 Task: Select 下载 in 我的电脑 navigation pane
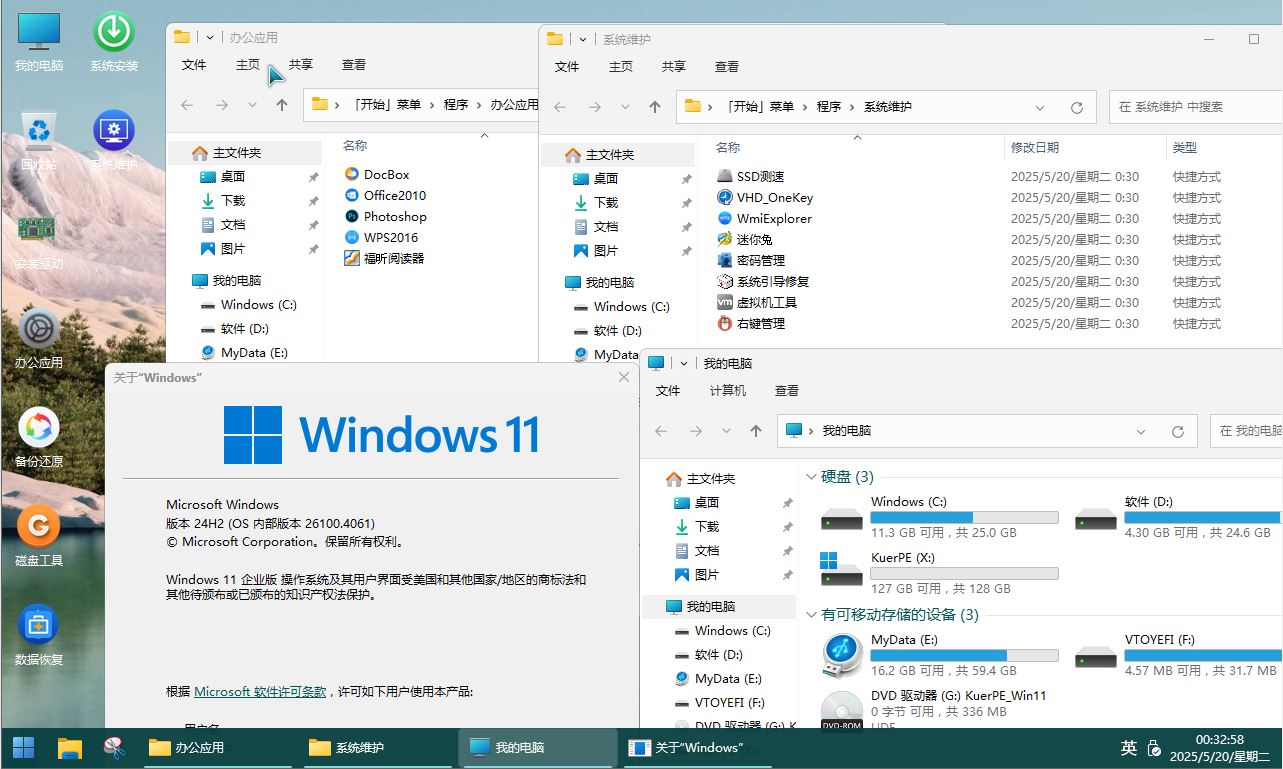707,526
